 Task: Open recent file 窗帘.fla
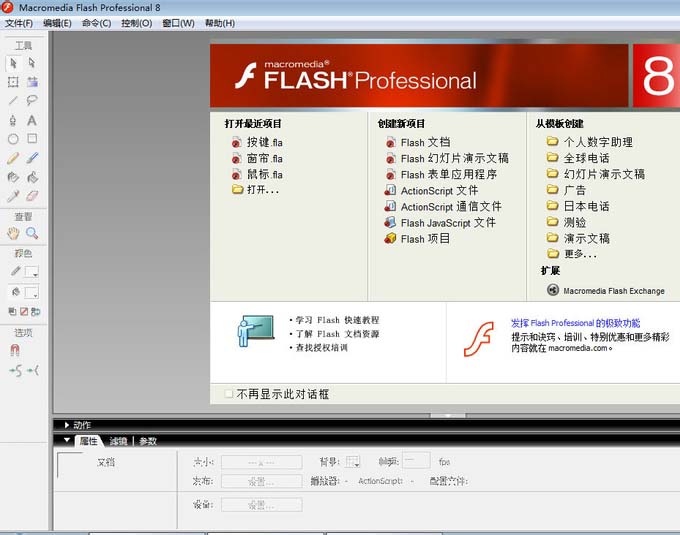257,159
